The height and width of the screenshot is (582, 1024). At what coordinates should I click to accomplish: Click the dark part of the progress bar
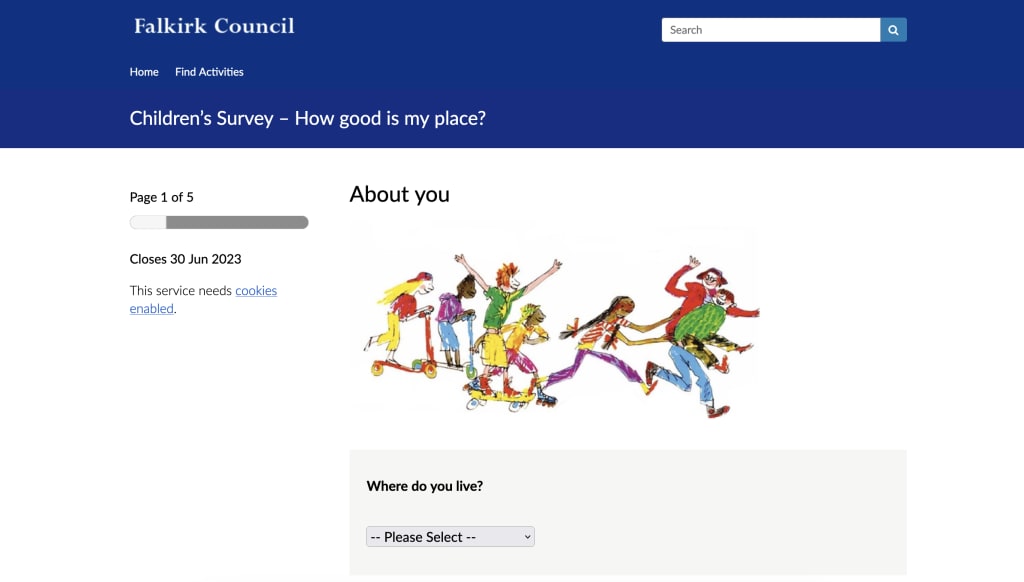(237, 222)
